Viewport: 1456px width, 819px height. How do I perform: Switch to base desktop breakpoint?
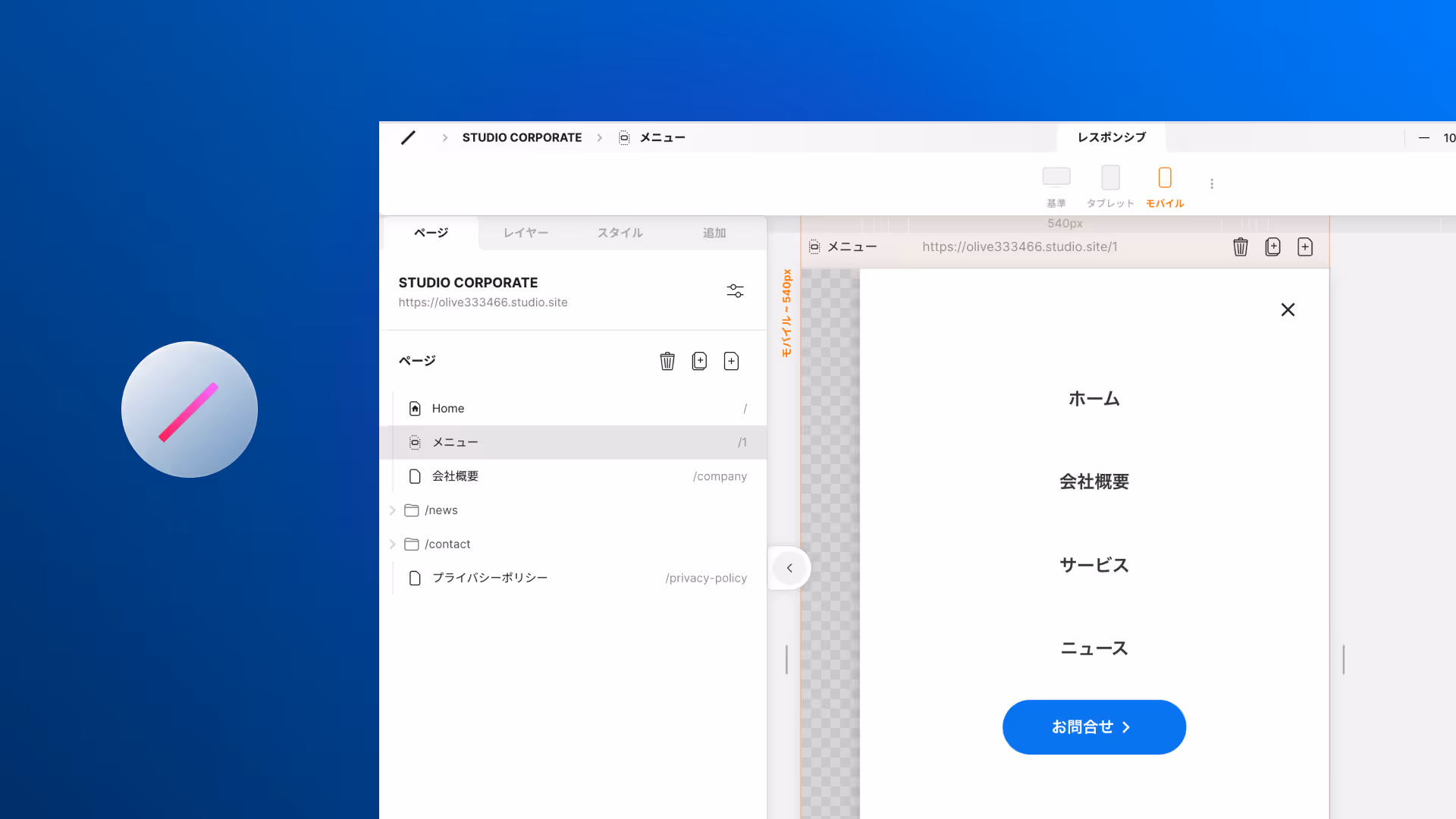pyautogui.click(x=1056, y=178)
